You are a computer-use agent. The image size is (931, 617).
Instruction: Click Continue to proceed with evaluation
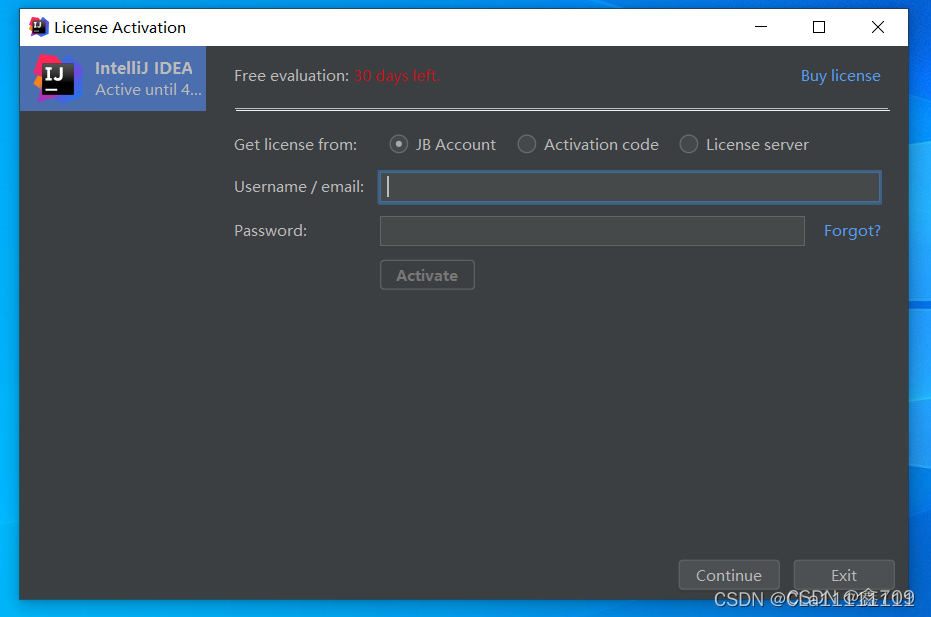click(729, 575)
